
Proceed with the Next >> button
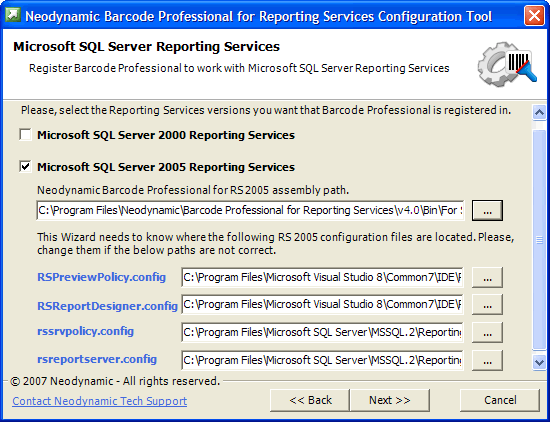click(x=390, y=400)
